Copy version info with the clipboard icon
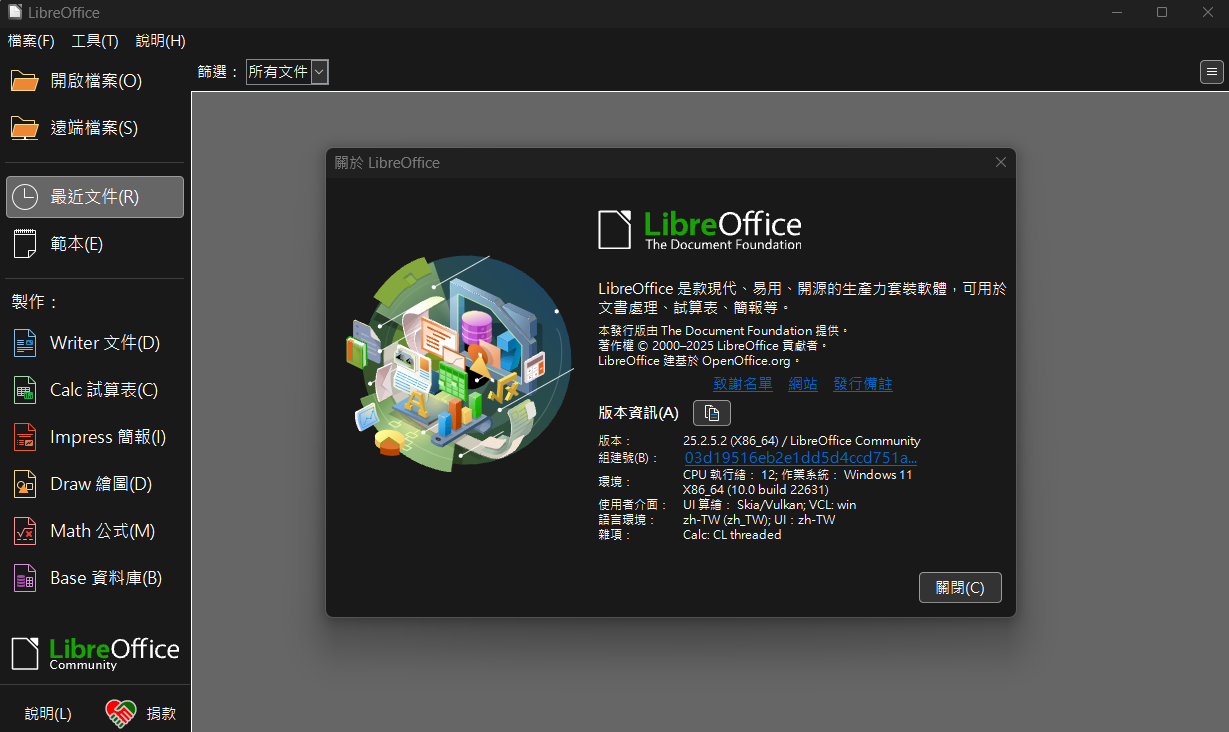 pyautogui.click(x=712, y=413)
